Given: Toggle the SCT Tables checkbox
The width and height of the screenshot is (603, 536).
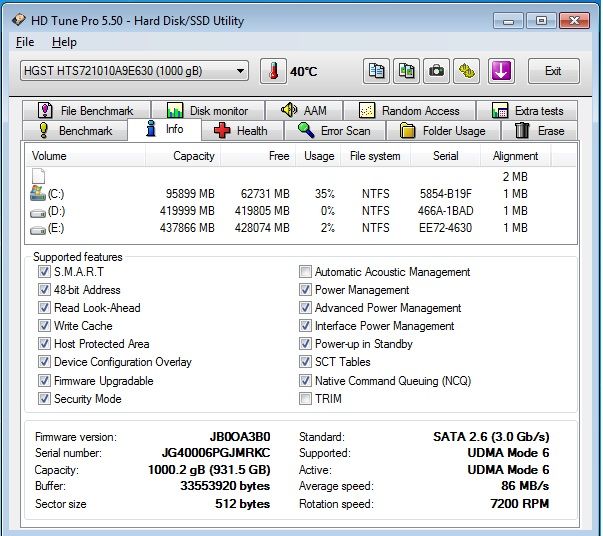Looking at the screenshot, I should pyautogui.click(x=305, y=361).
